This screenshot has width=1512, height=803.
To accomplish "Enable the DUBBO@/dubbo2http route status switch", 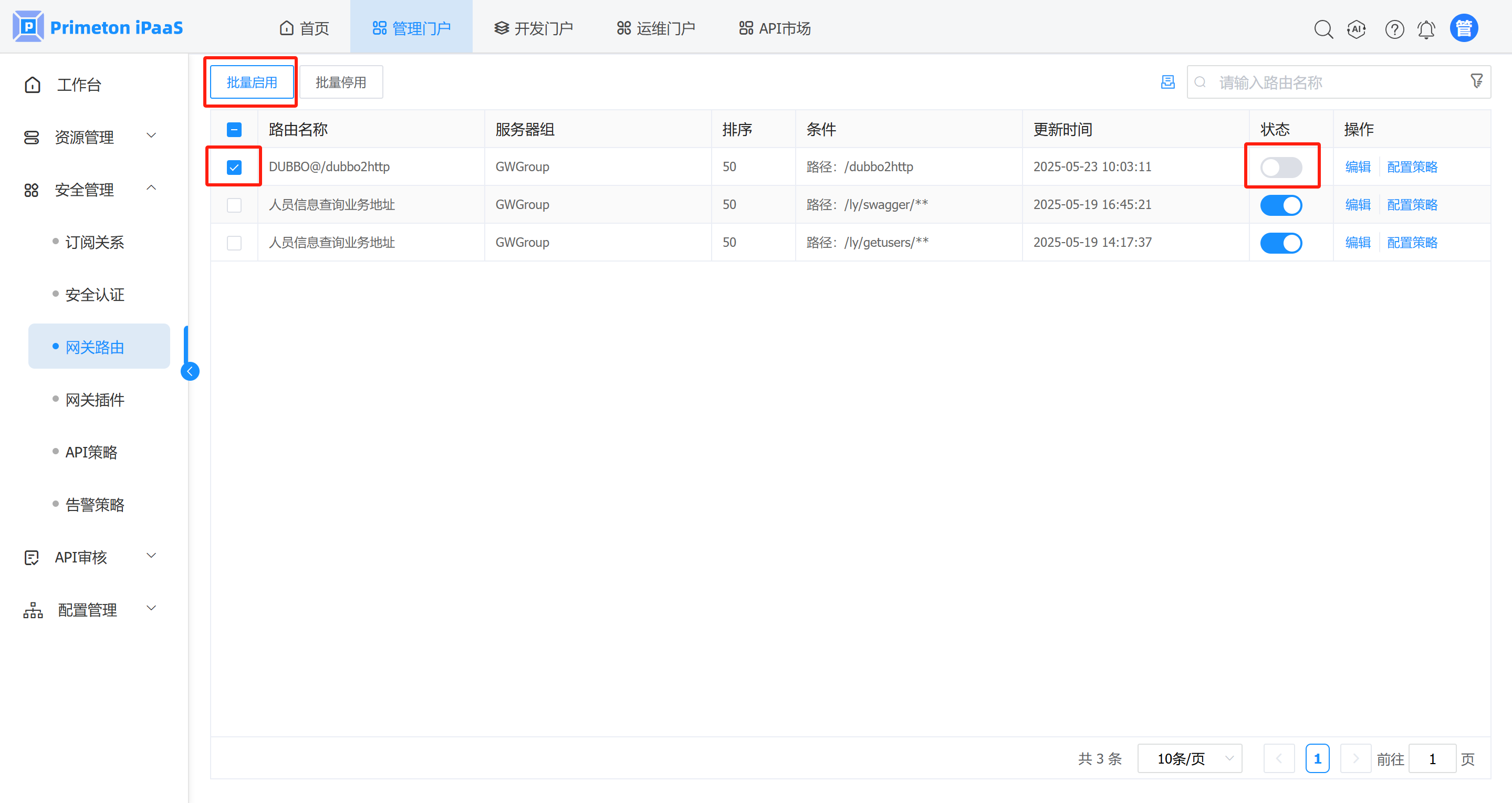I will coord(1281,168).
